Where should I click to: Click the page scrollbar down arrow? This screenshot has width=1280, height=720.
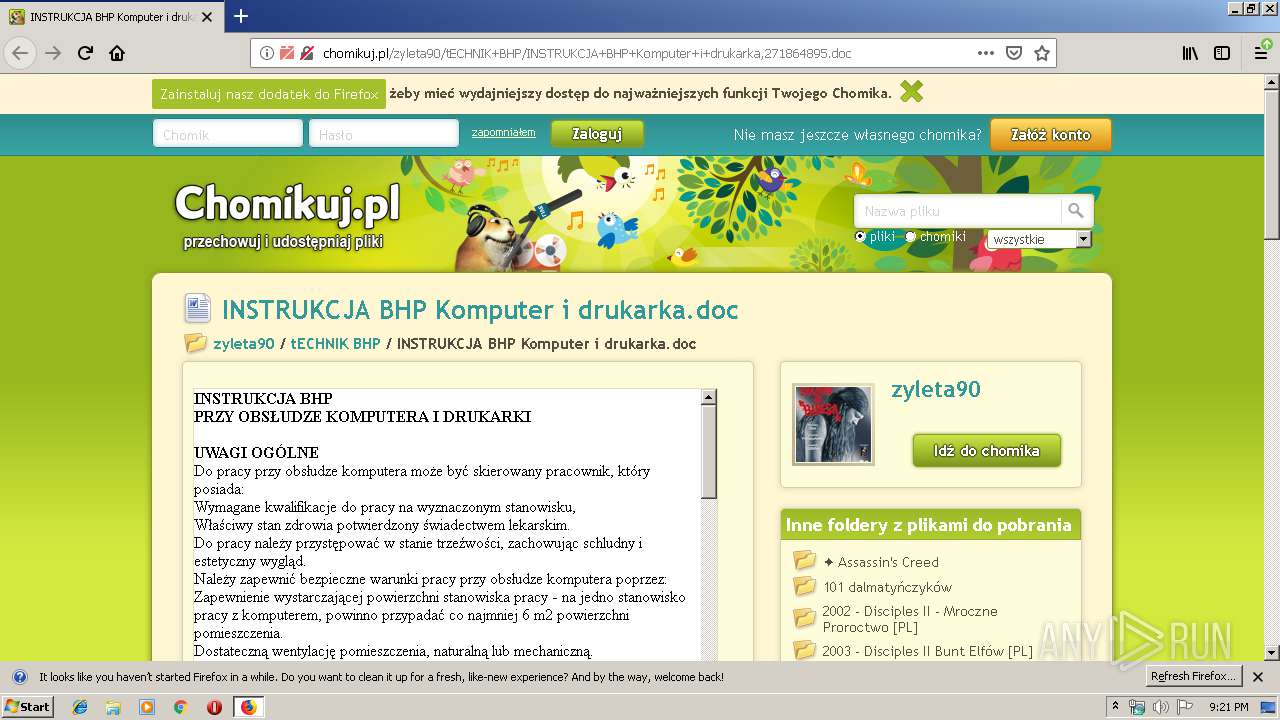1271,652
